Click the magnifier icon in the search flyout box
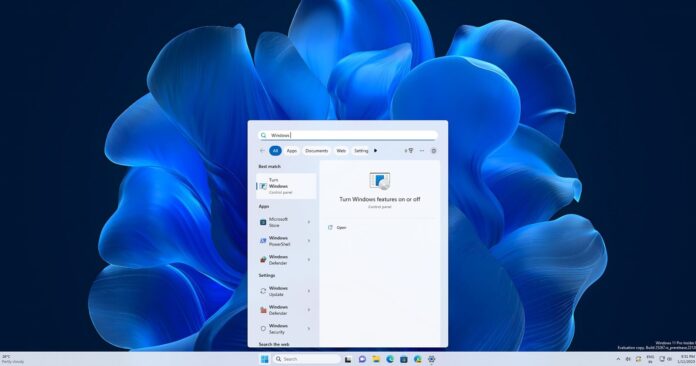This screenshot has width=696, height=366. click(x=264, y=135)
